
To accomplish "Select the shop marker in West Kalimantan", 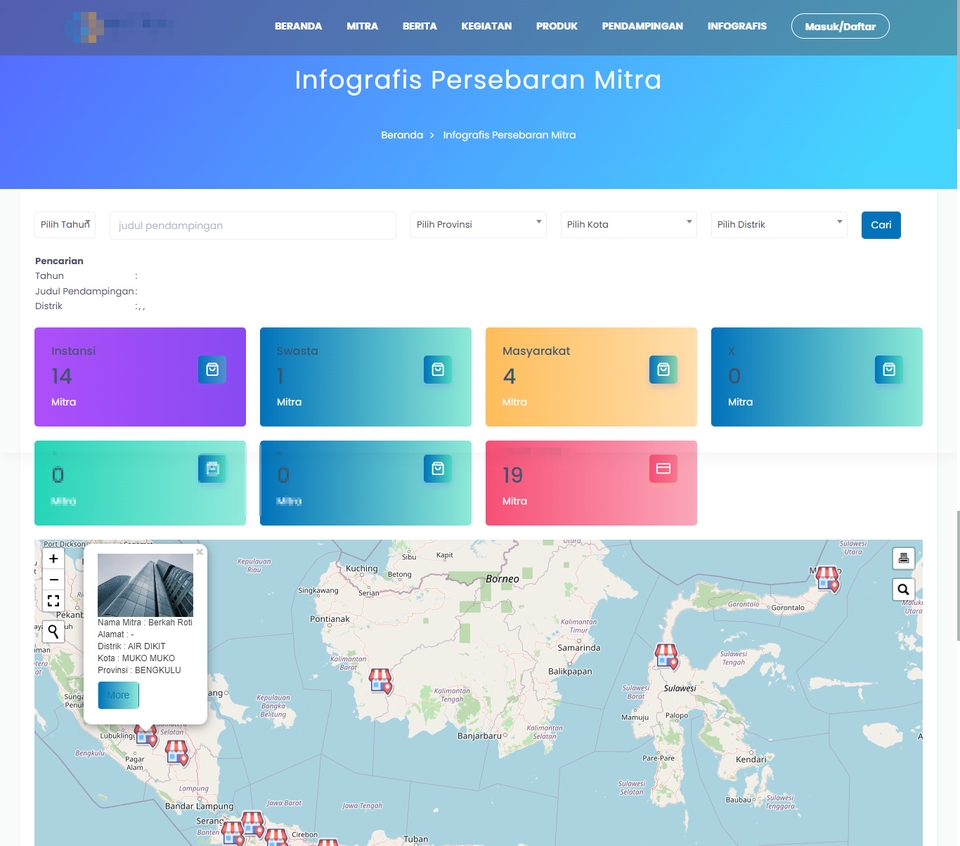I will 380,680.
